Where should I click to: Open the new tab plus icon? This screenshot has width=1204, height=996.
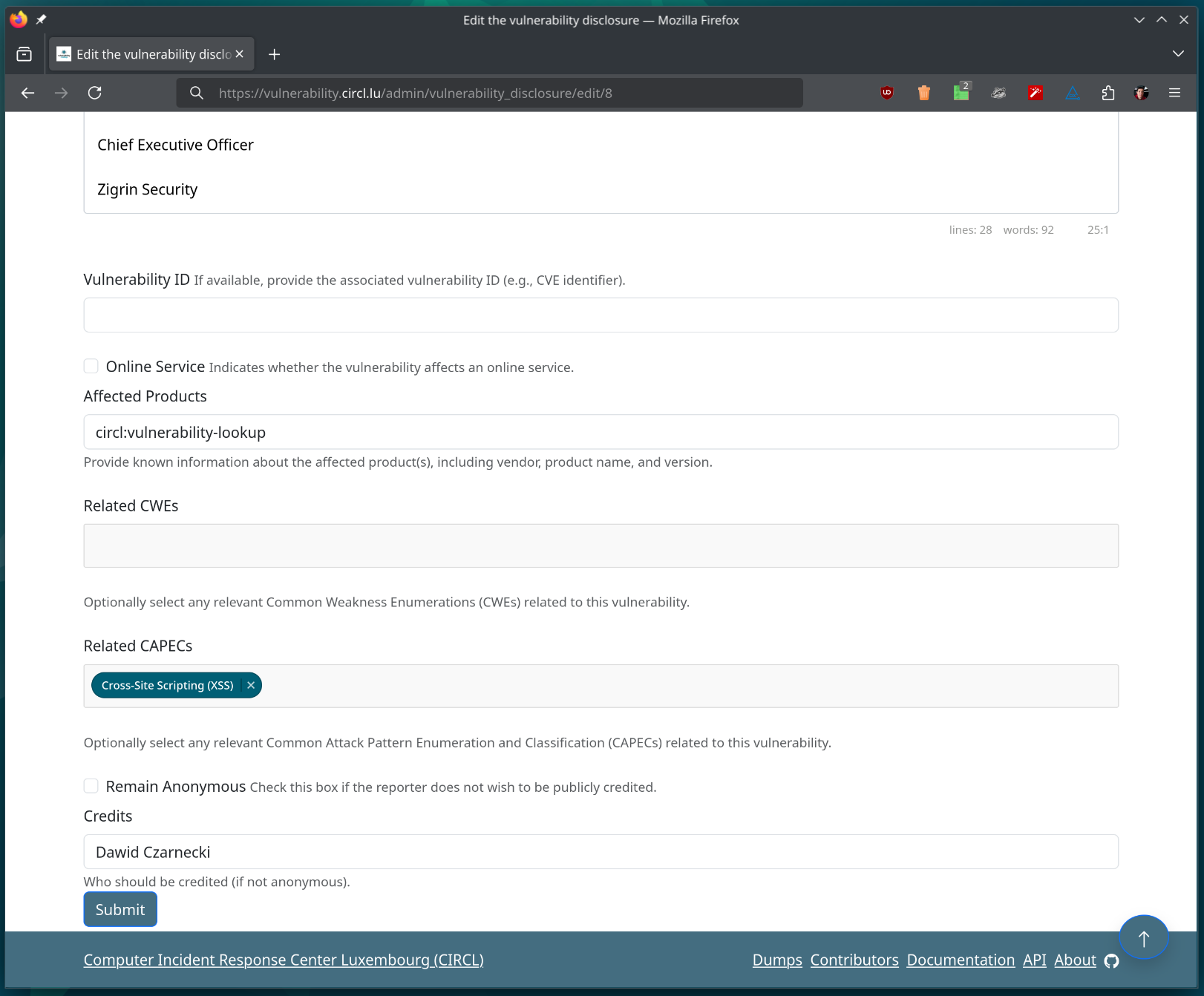click(x=274, y=54)
